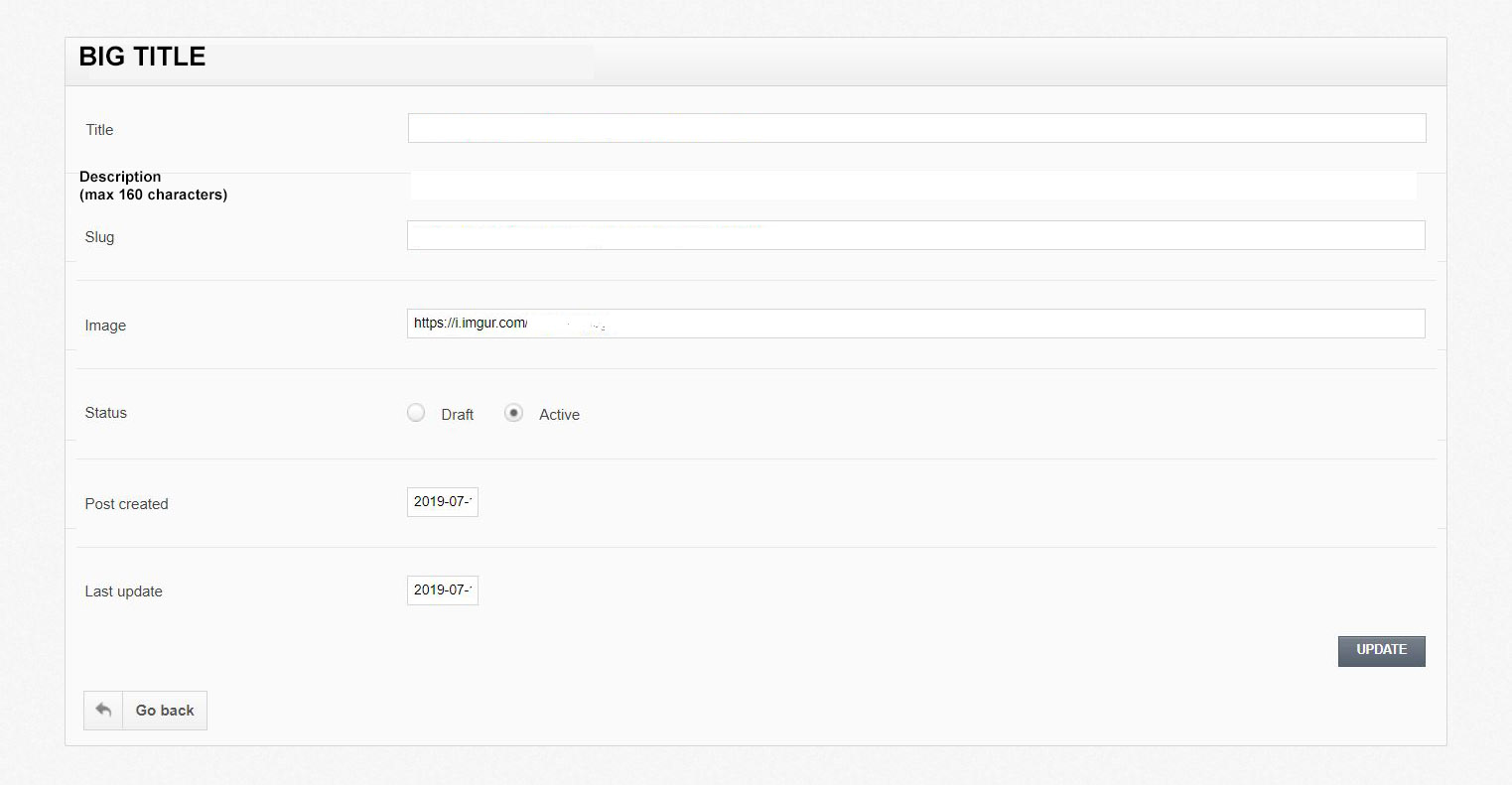Click the BIG TITLE page header
1512x785 pixels.
[142, 57]
